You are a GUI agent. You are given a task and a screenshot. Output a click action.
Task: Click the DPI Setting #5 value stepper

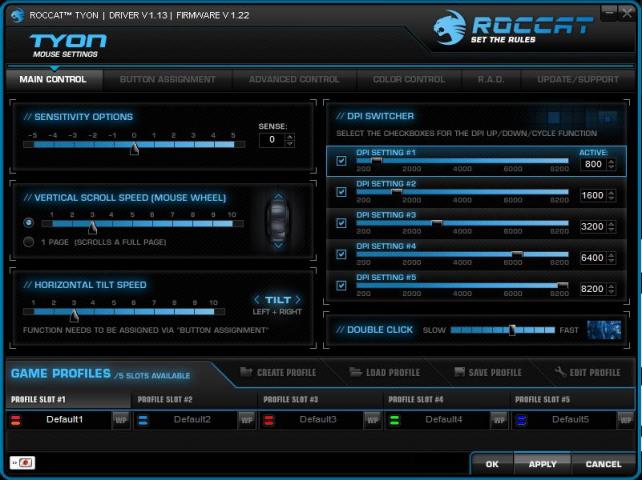(x=611, y=289)
